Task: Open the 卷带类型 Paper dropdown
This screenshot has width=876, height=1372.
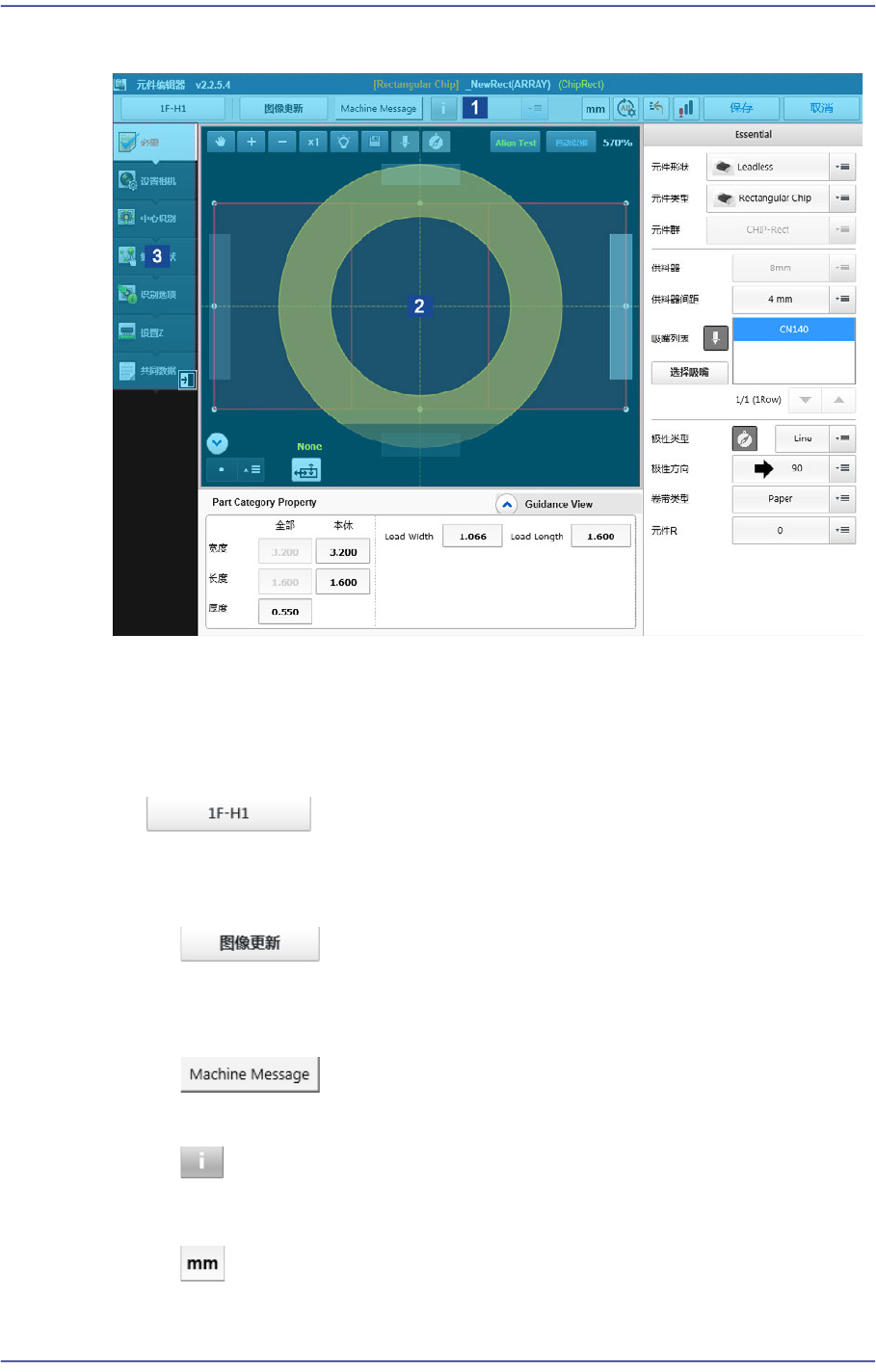Action: [842, 499]
